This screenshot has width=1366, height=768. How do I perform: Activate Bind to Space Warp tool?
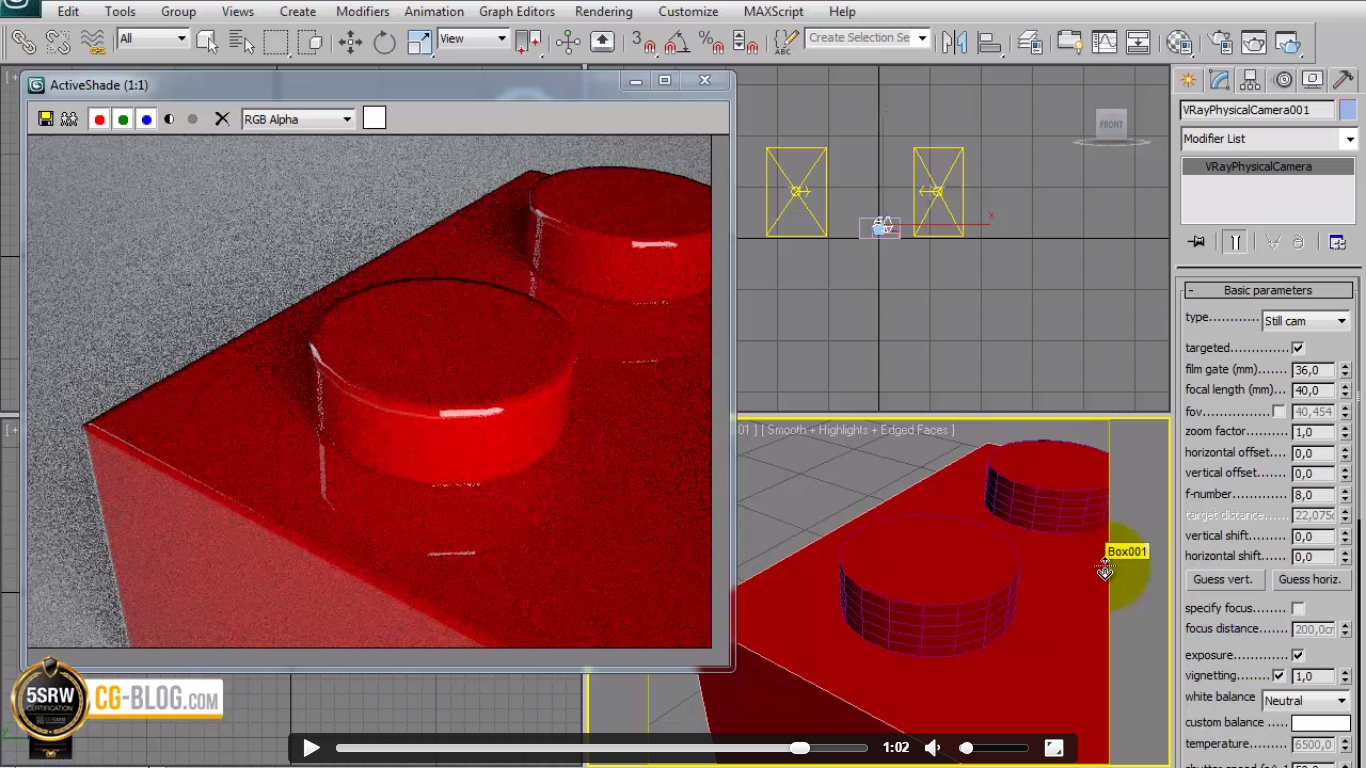point(93,41)
